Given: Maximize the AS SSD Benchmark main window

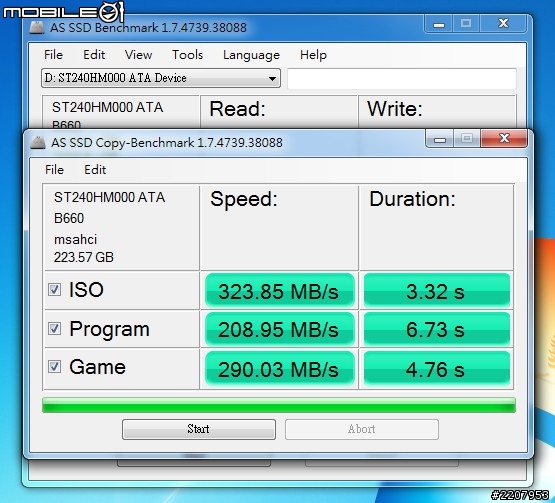Looking at the screenshot, I should click(466, 23).
